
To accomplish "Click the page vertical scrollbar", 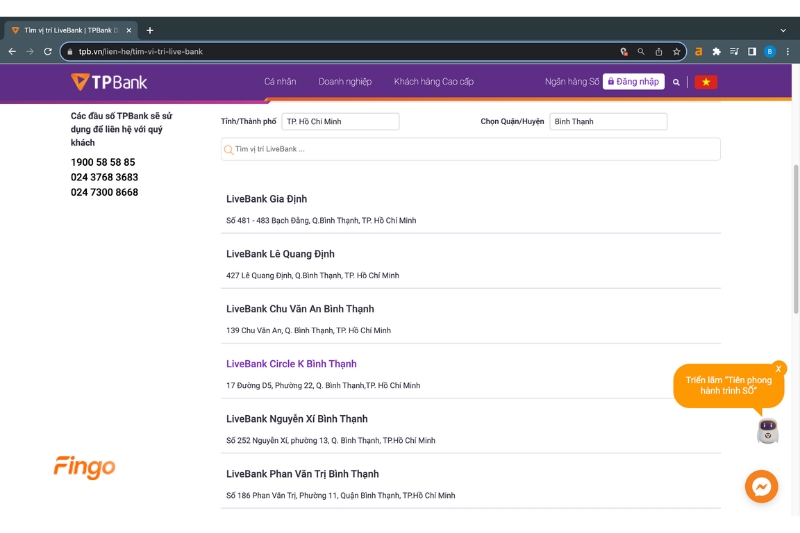I will (795, 239).
